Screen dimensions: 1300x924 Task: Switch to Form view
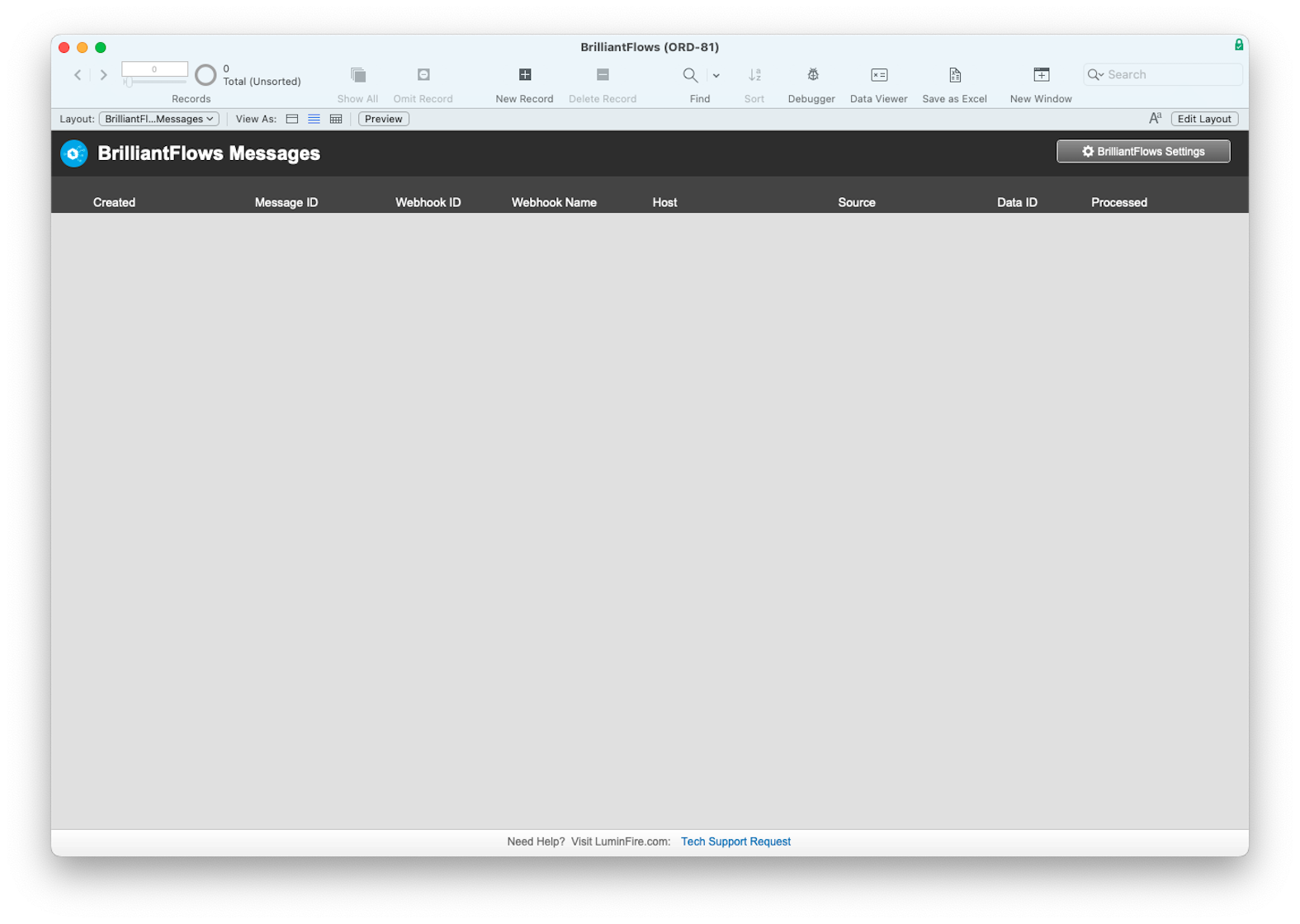[x=292, y=119]
